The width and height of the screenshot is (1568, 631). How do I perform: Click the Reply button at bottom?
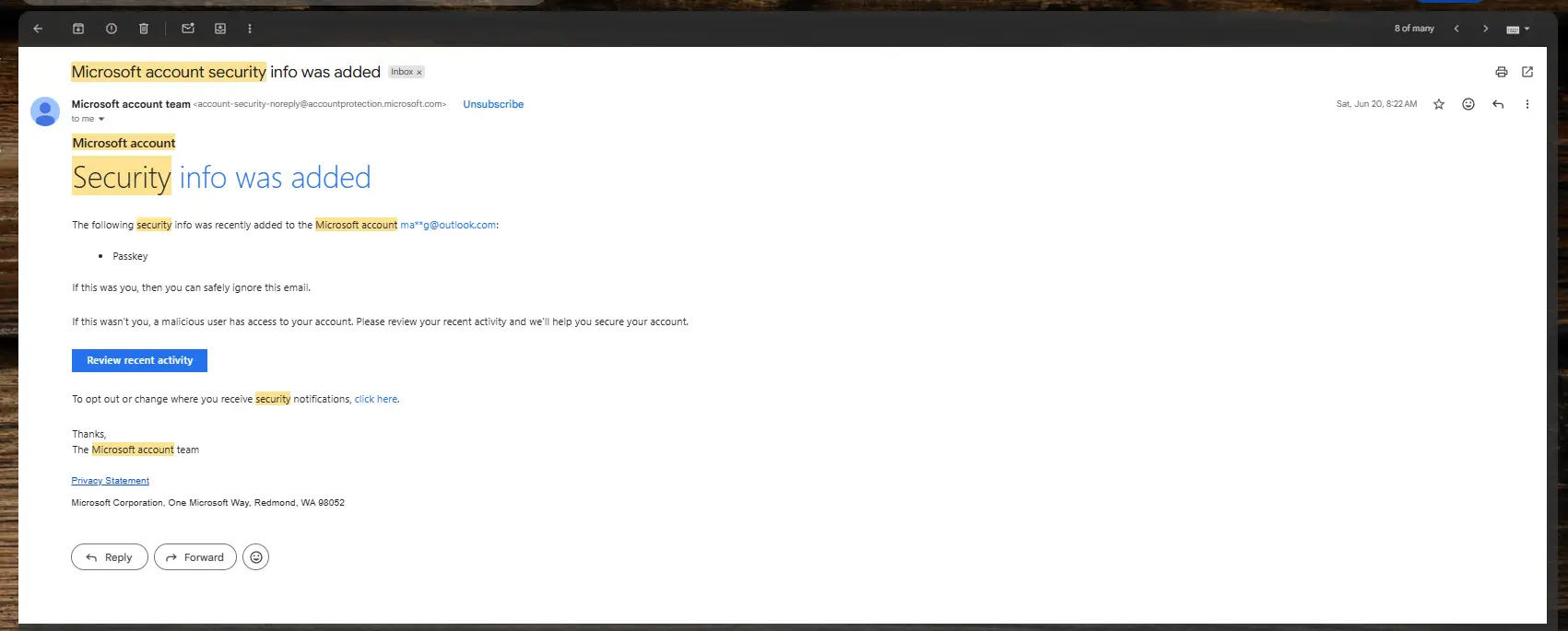click(109, 557)
